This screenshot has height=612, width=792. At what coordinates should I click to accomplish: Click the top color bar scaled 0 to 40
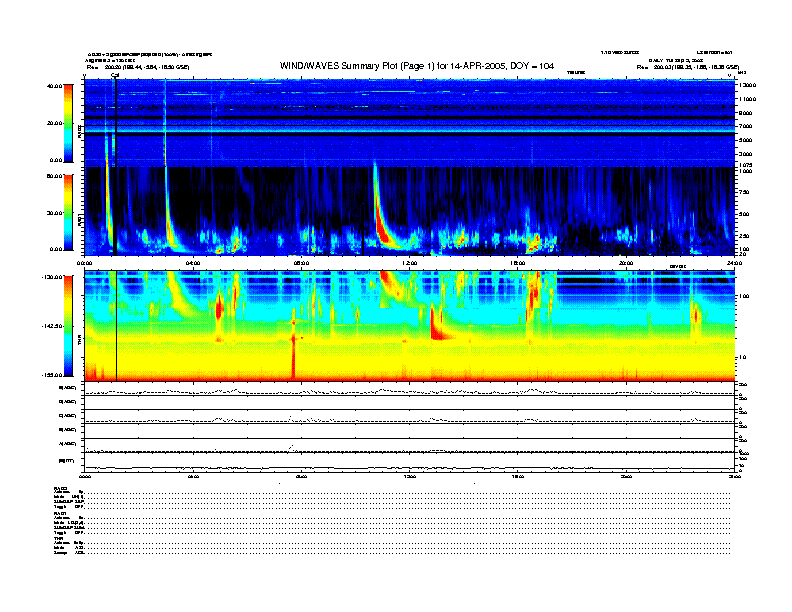point(68,123)
